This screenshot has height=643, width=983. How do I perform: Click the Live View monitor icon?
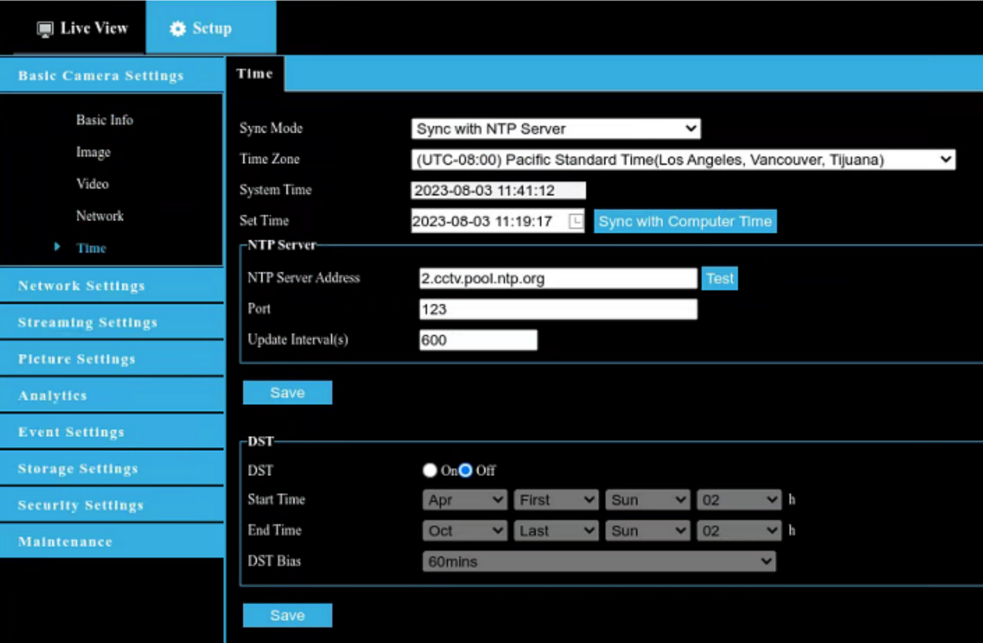click(x=43, y=28)
